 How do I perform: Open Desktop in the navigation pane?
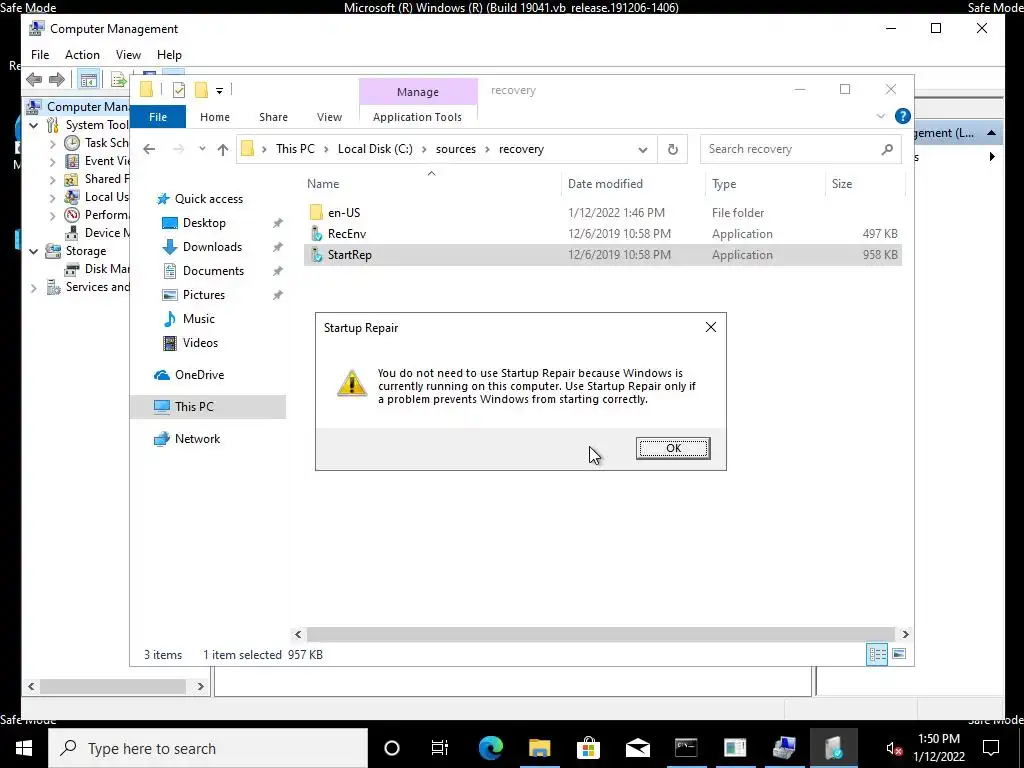click(204, 223)
